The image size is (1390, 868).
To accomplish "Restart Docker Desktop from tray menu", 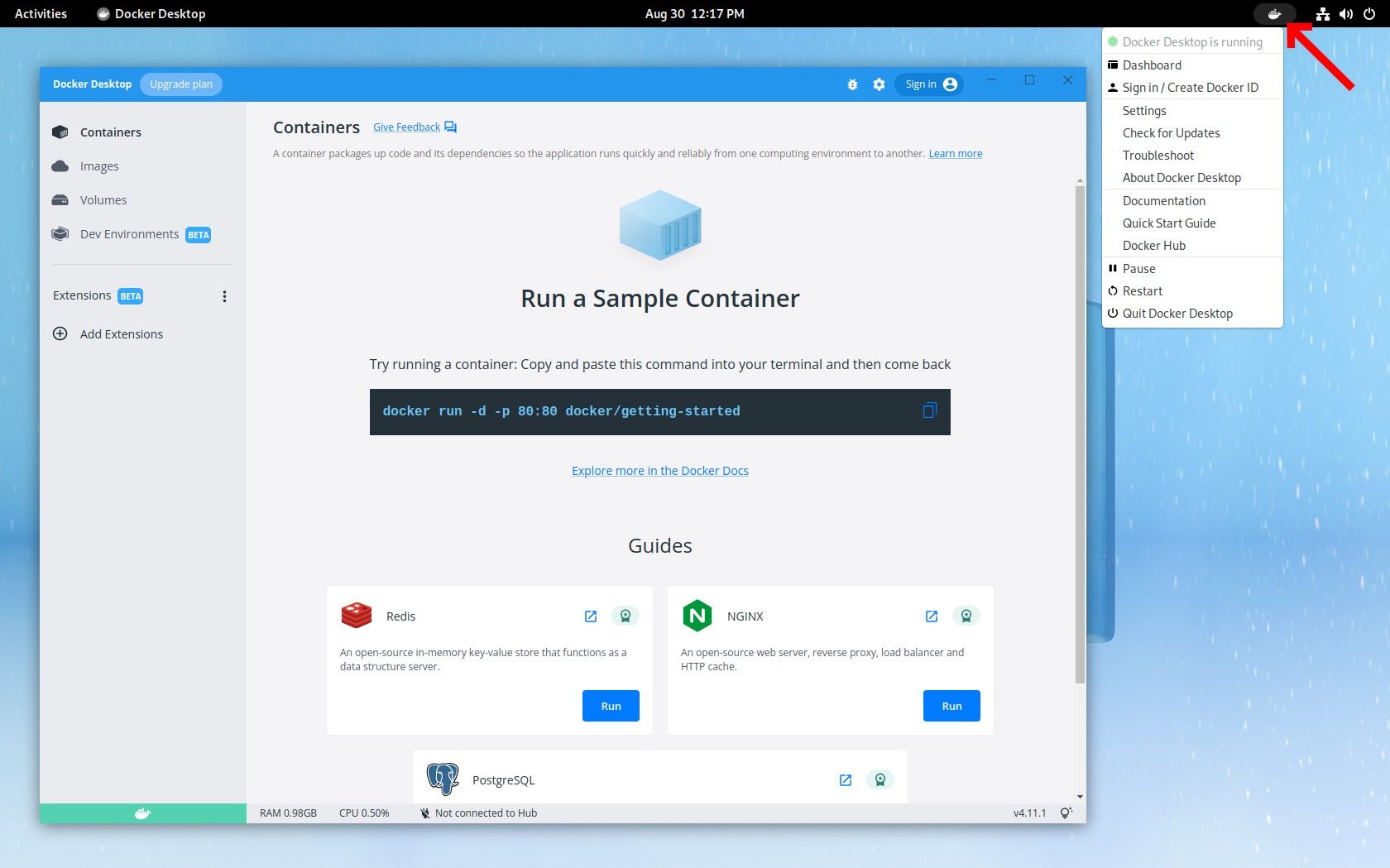I will (x=1192, y=291).
